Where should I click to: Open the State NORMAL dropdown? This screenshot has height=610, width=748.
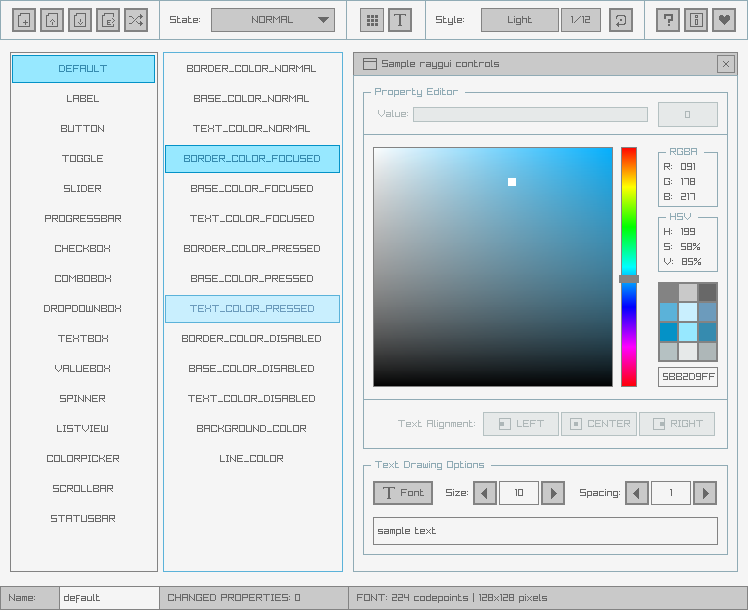[273, 20]
